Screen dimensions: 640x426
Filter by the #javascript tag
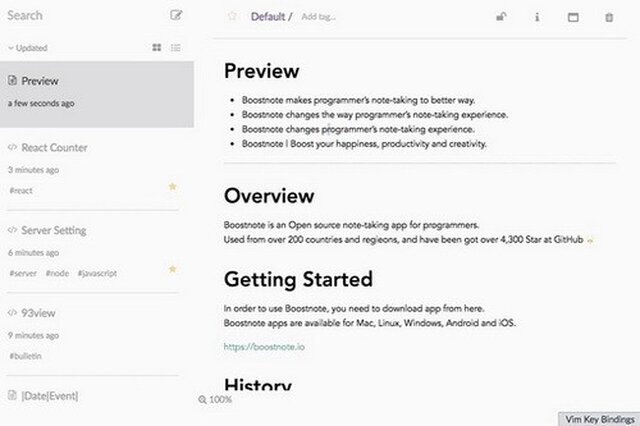coord(97,273)
